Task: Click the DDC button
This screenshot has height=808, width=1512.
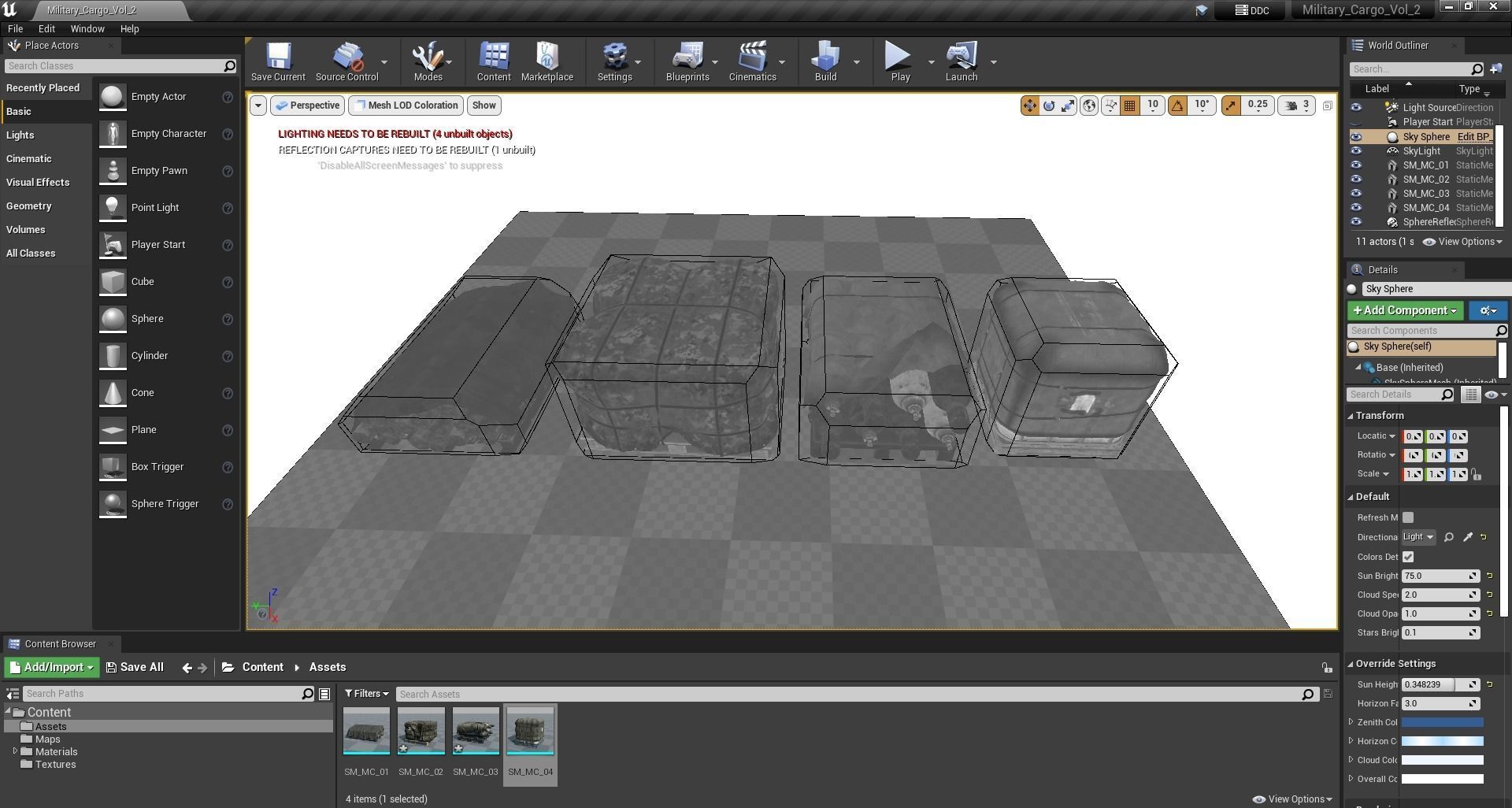Action: [1251, 10]
